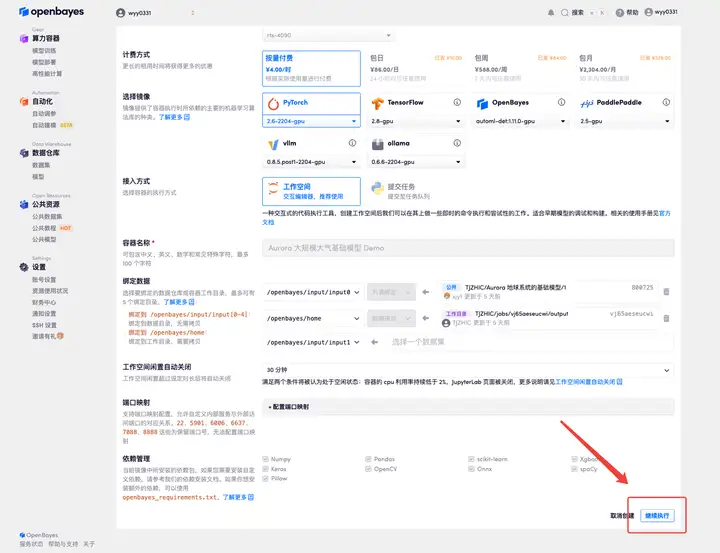
Task: Choose 按量付费 billing option
Action: (311, 68)
